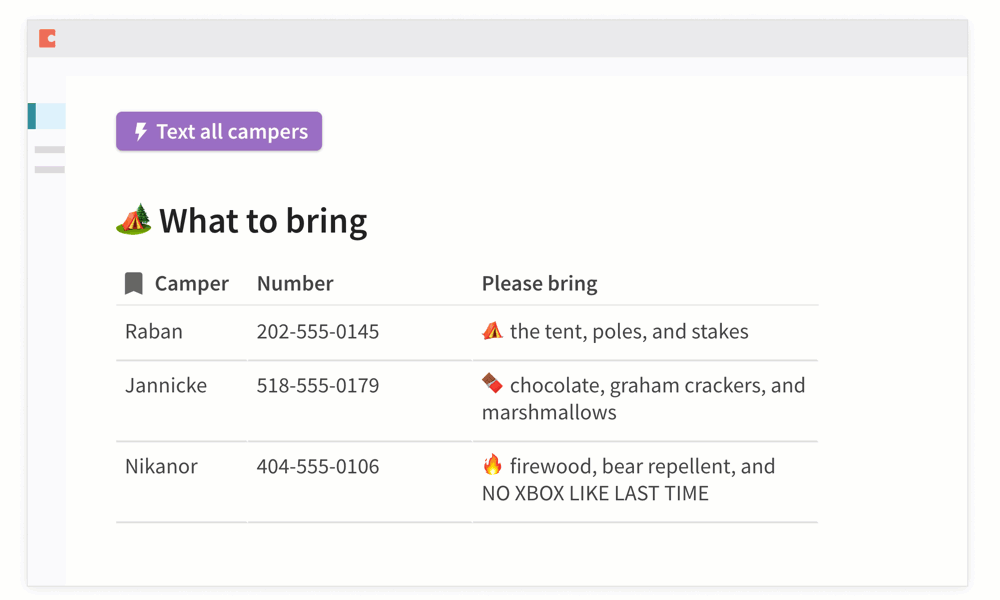The height and width of the screenshot is (600, 1000).
Task: Click phone number 202-555-0145
Action: coord(318,332)
